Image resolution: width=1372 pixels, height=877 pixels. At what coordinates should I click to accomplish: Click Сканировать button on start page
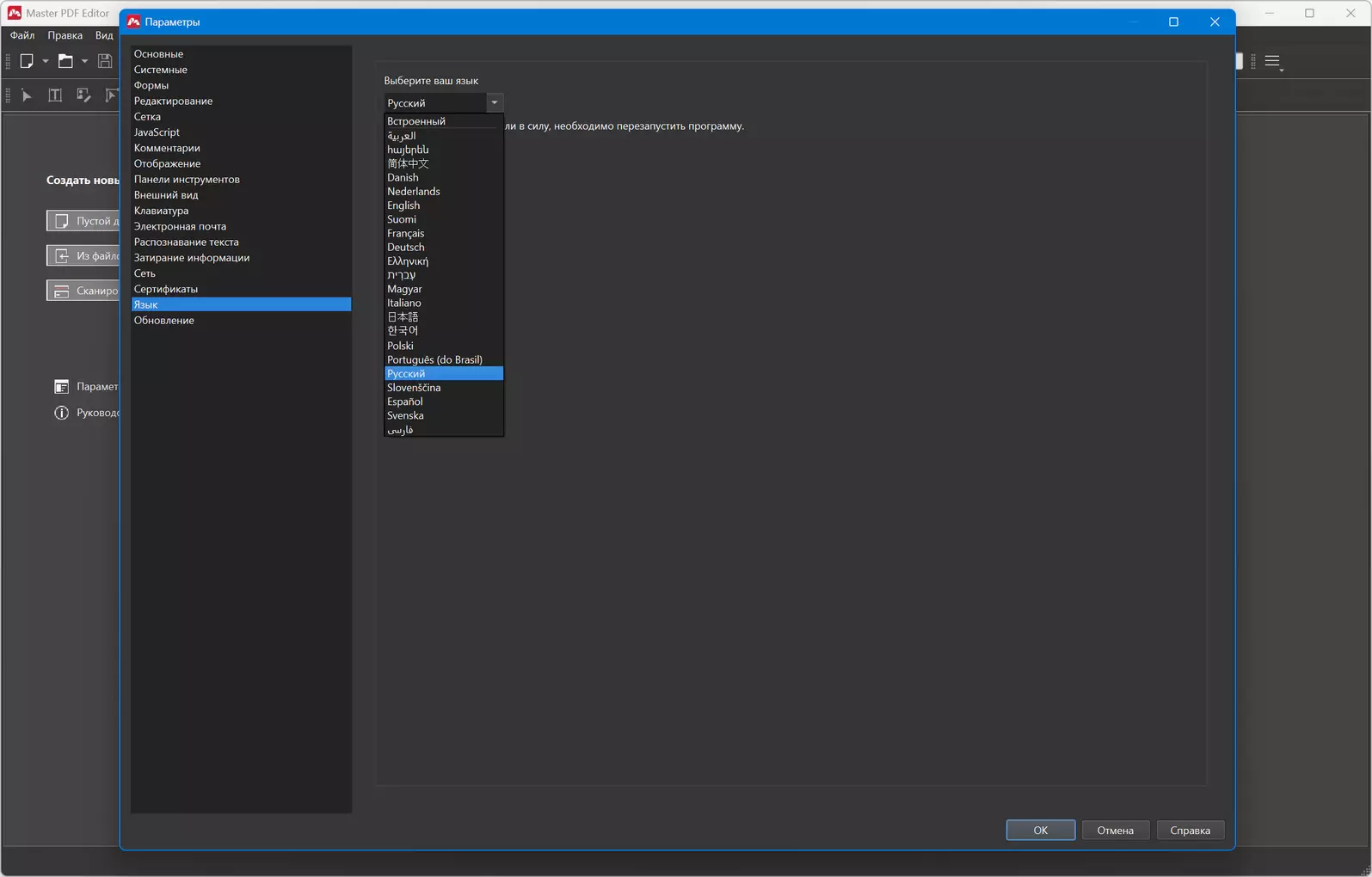(83, 291)
